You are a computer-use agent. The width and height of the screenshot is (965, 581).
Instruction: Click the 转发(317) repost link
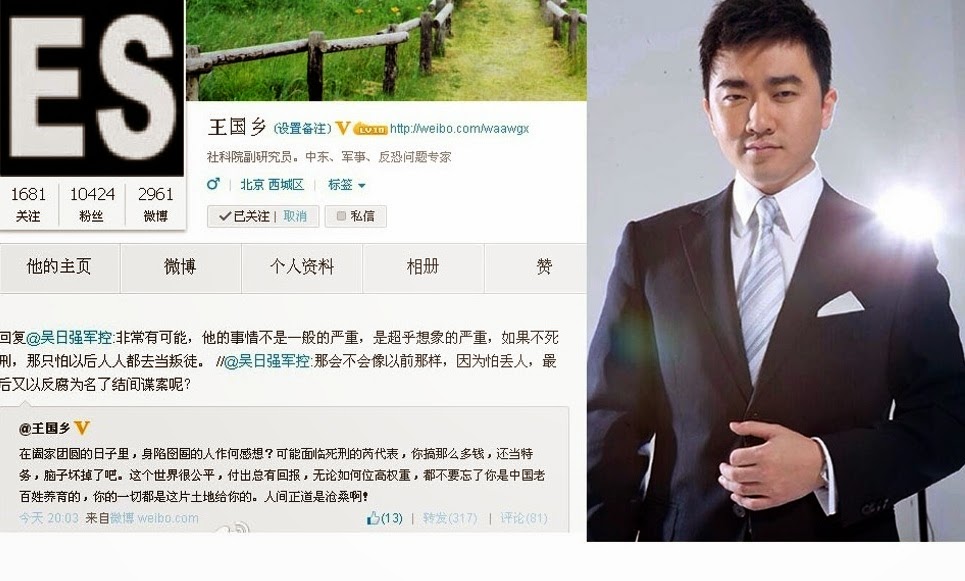point(450,518)
